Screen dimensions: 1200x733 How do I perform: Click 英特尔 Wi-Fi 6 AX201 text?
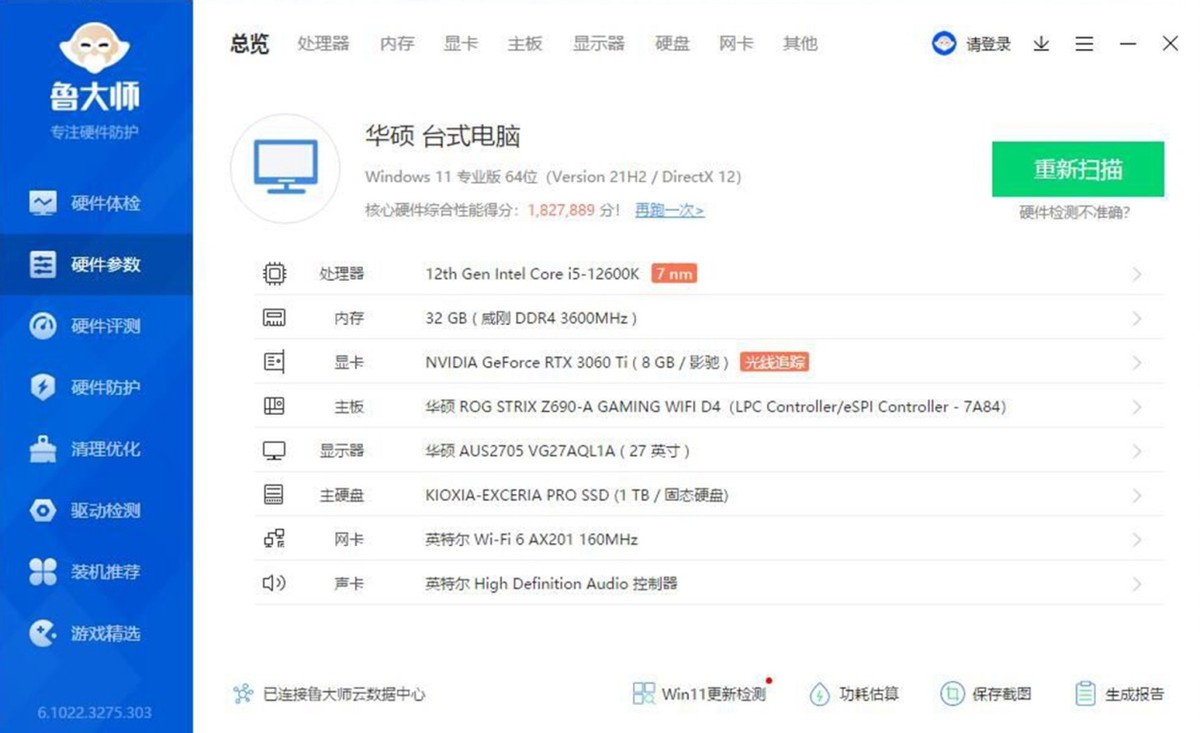(532, 539)
